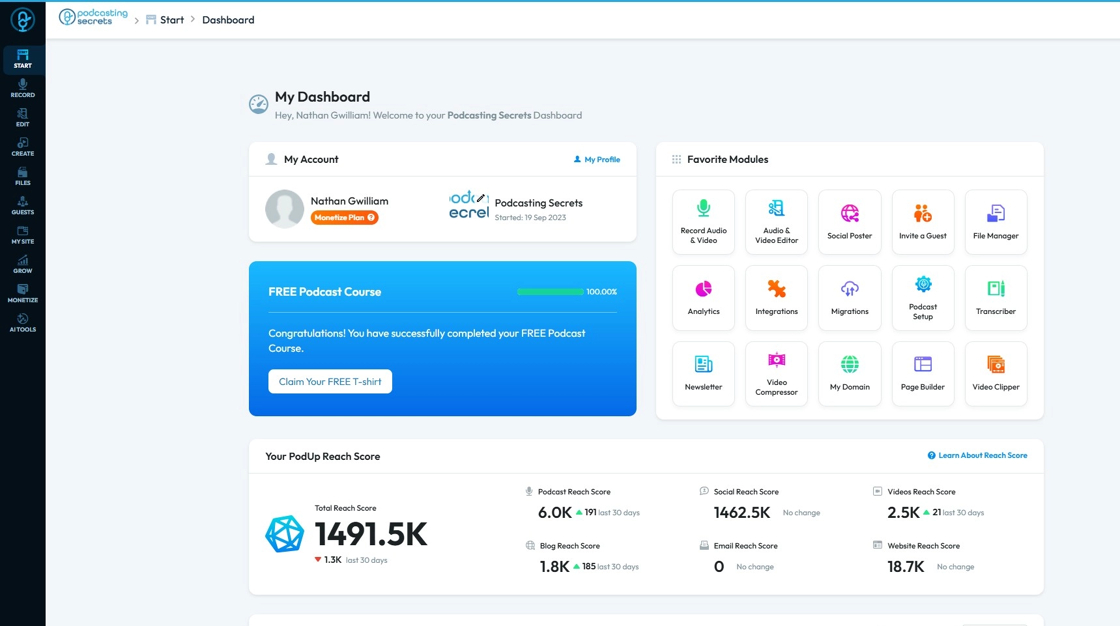Open the AI Tools section in sidebar

tap(22, 323)
